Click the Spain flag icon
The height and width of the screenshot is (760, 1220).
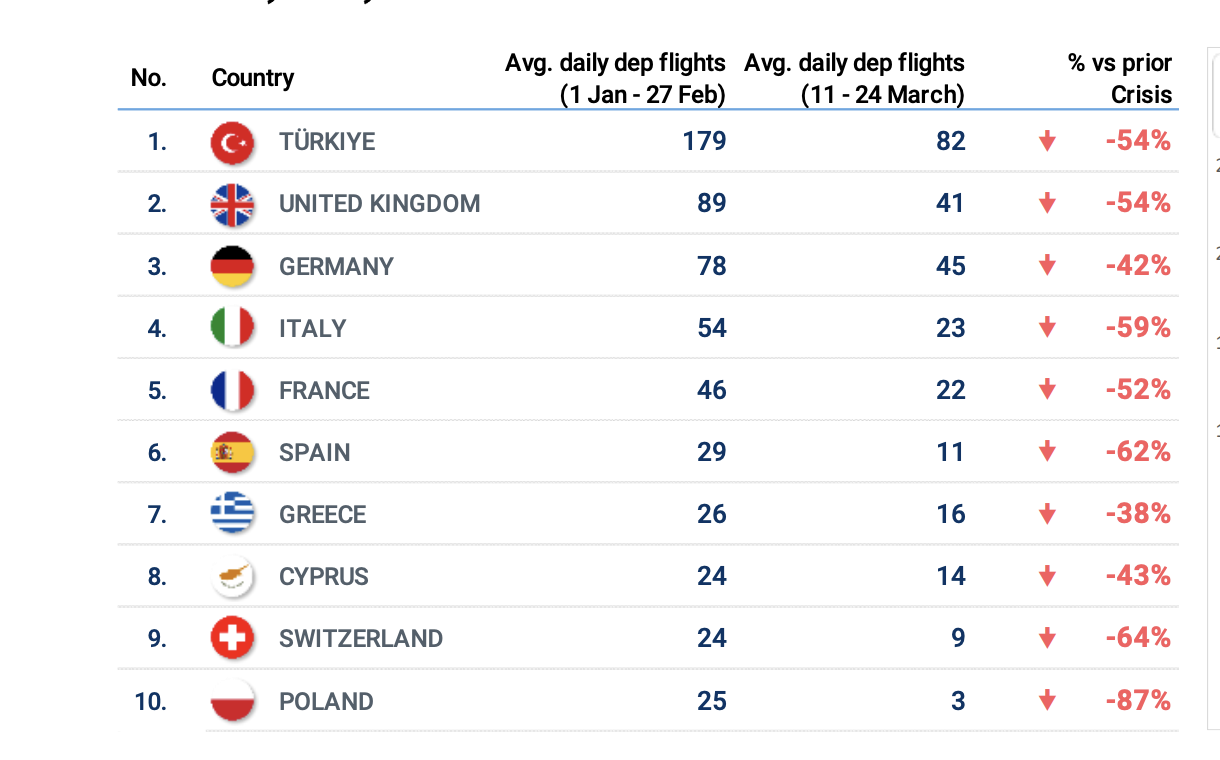pyautogui.click(x=232, y=452)
